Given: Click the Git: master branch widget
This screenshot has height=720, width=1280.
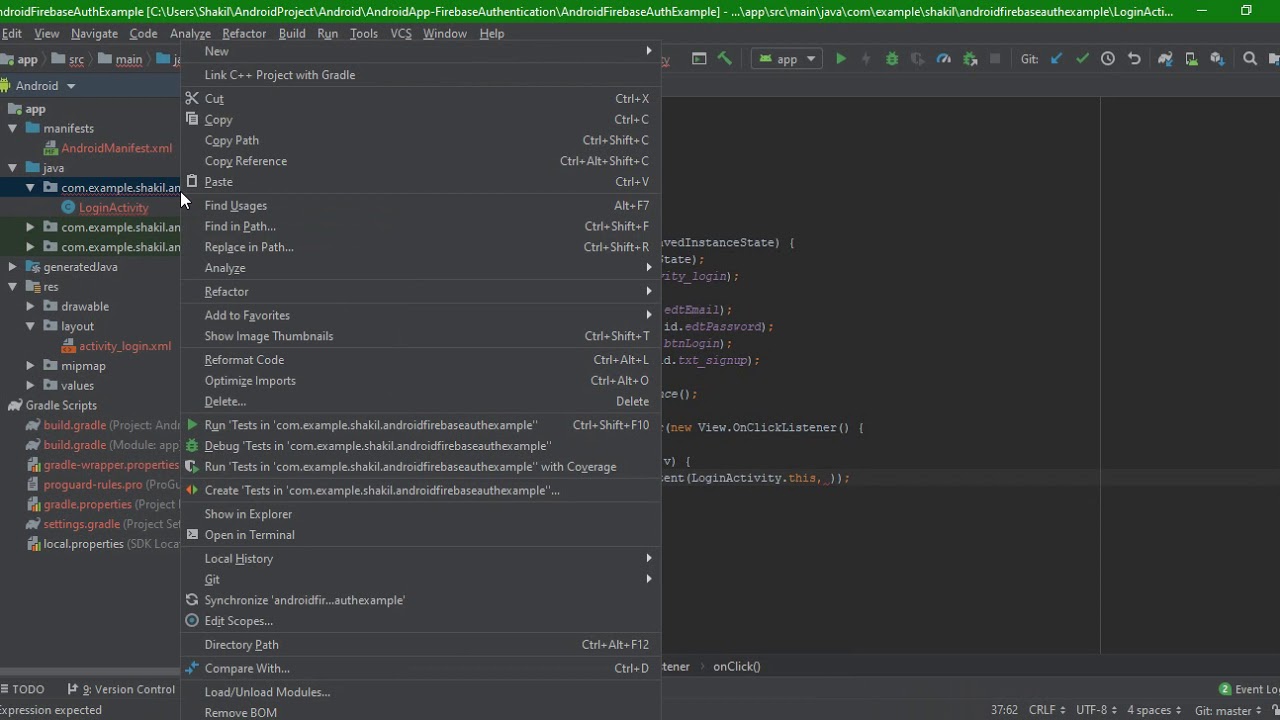Looking at the screenshot, I should (1229, 710).
